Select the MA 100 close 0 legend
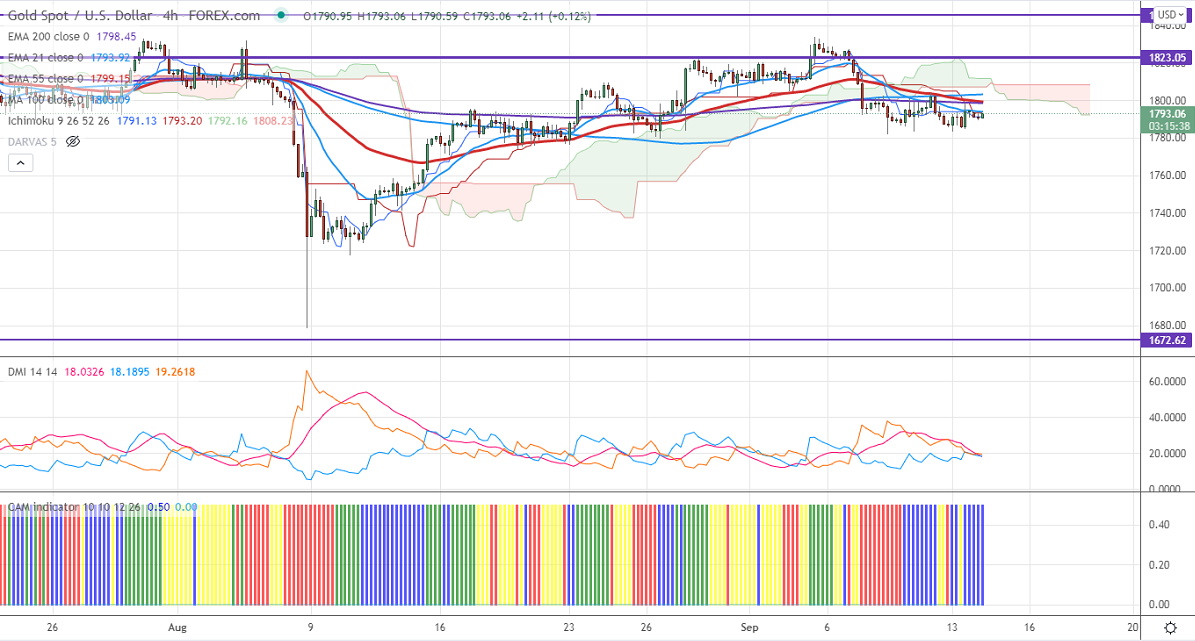 [46, 100]
